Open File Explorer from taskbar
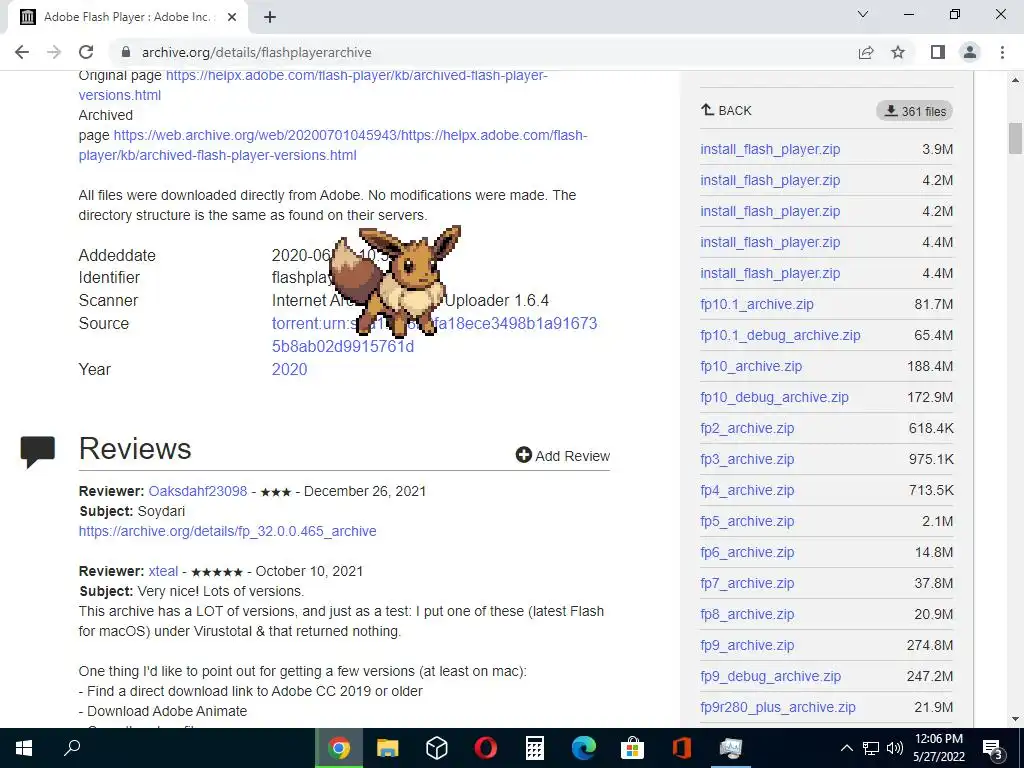1024x768 pixels. pyautogui.click(x=387, y=748)
